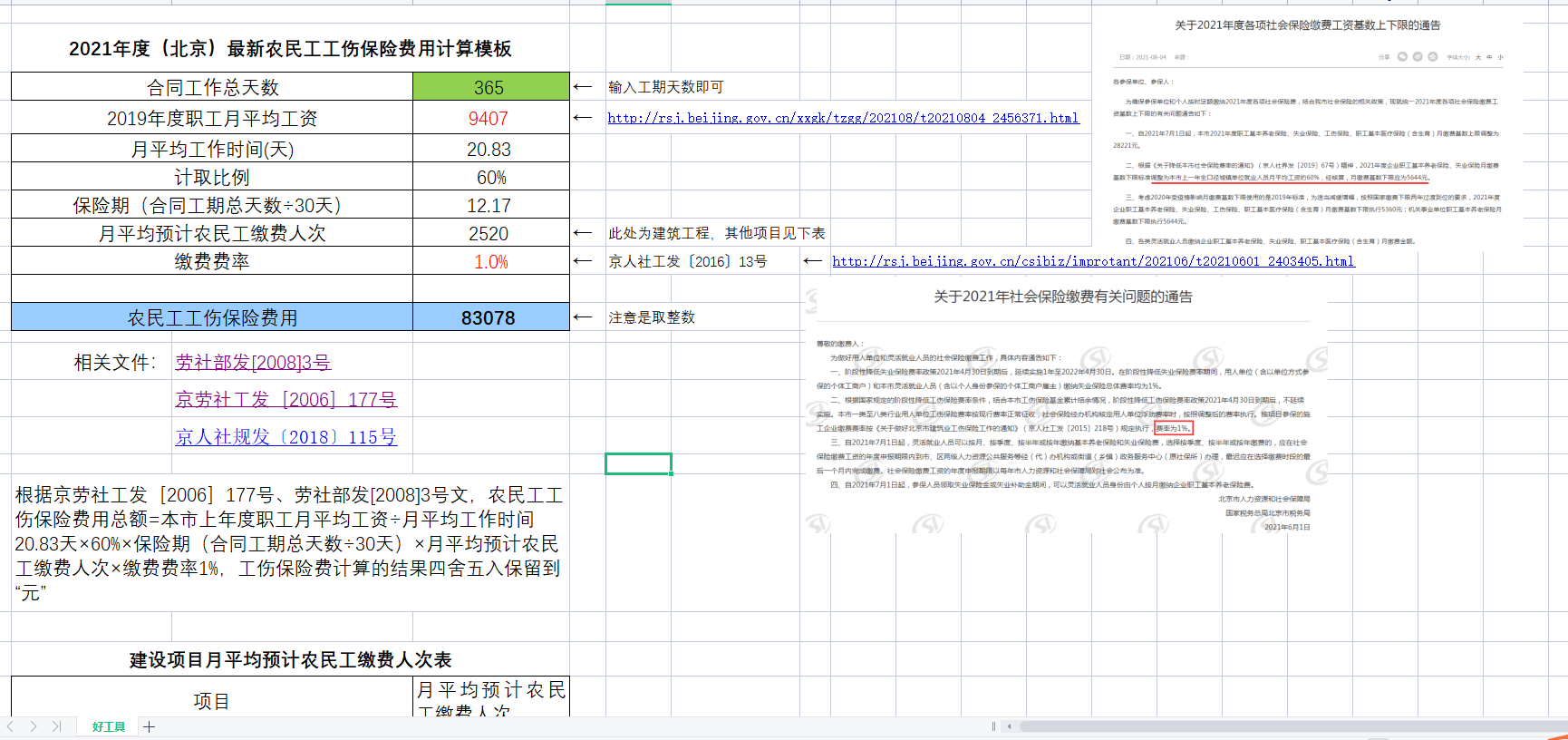Select the cell with value 20.83

pyautogui.click(x=490, y=150)
